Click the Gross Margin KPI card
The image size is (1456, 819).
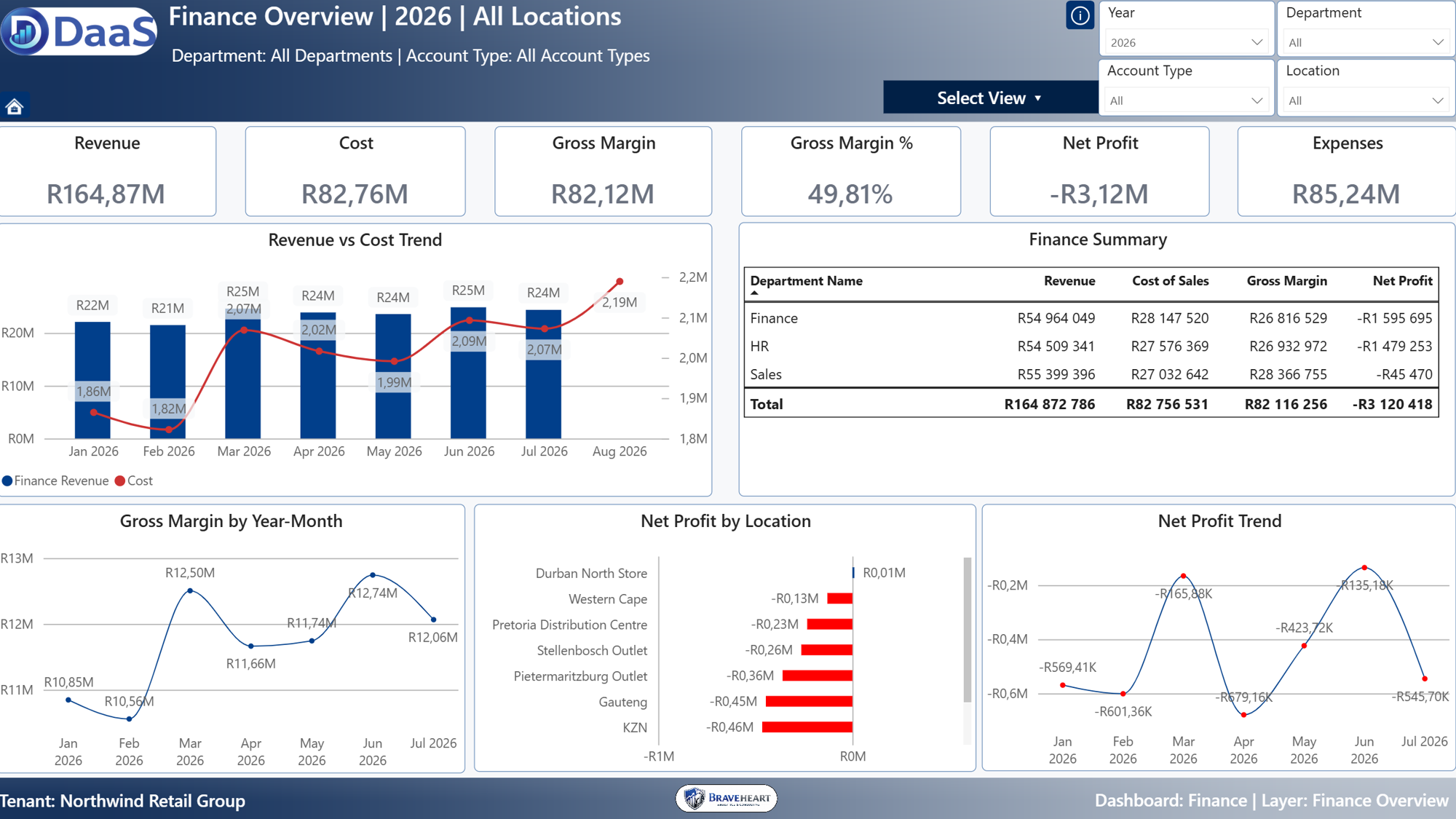point(604,172)
